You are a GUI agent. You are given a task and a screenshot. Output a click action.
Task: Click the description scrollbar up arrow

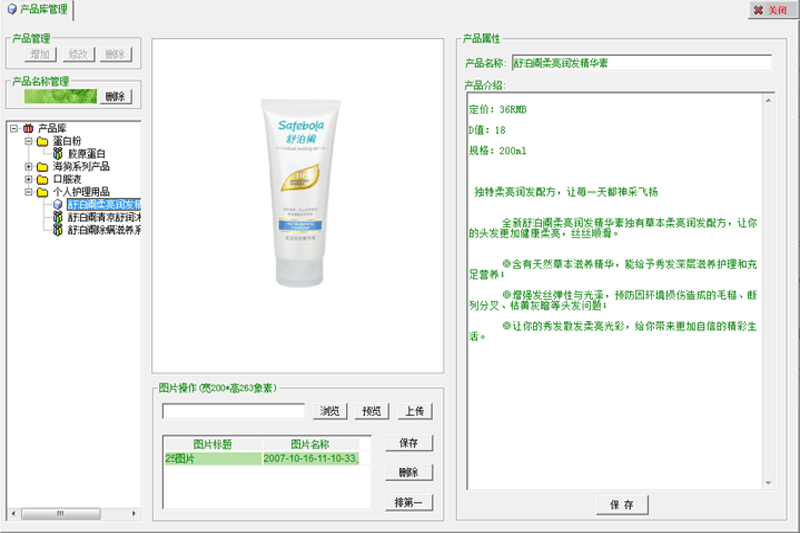pos(768,100)
